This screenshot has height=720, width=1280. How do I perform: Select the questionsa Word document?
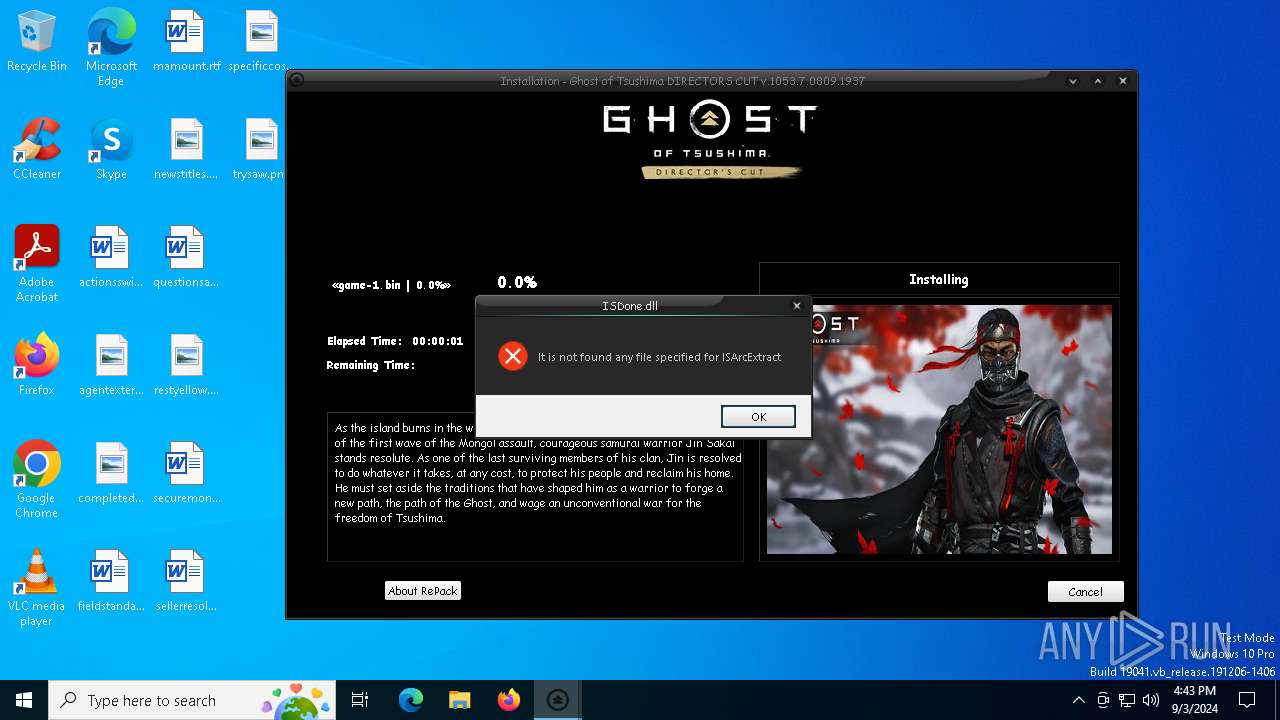[186, 258]
